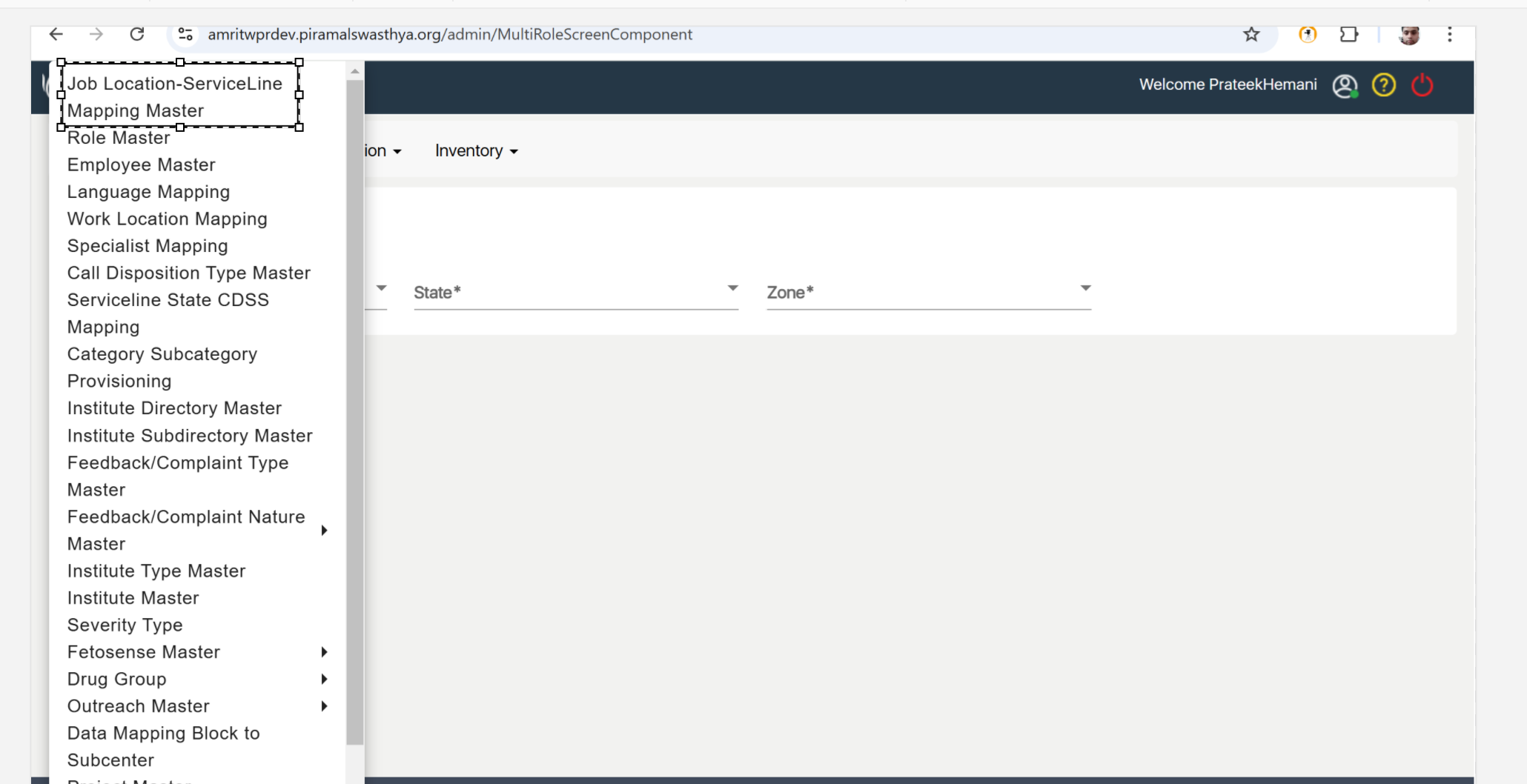Image resolution: width=1527 pixels, height=784 pixels.
Task: Open site information icon in address bar
Action: pyautogui.click(x=185, y=34)
